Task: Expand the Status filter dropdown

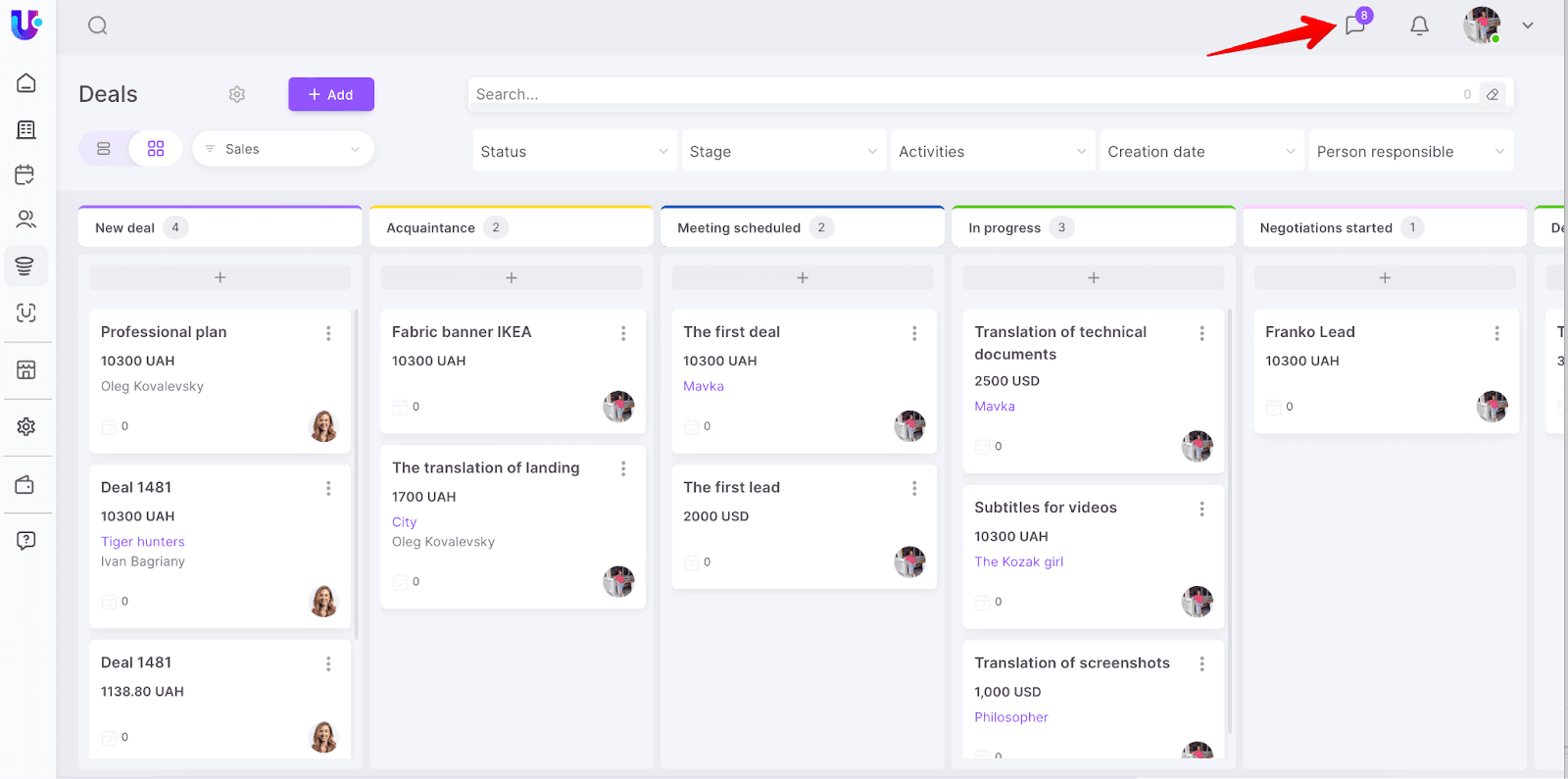Action: (x=573, y=152)
